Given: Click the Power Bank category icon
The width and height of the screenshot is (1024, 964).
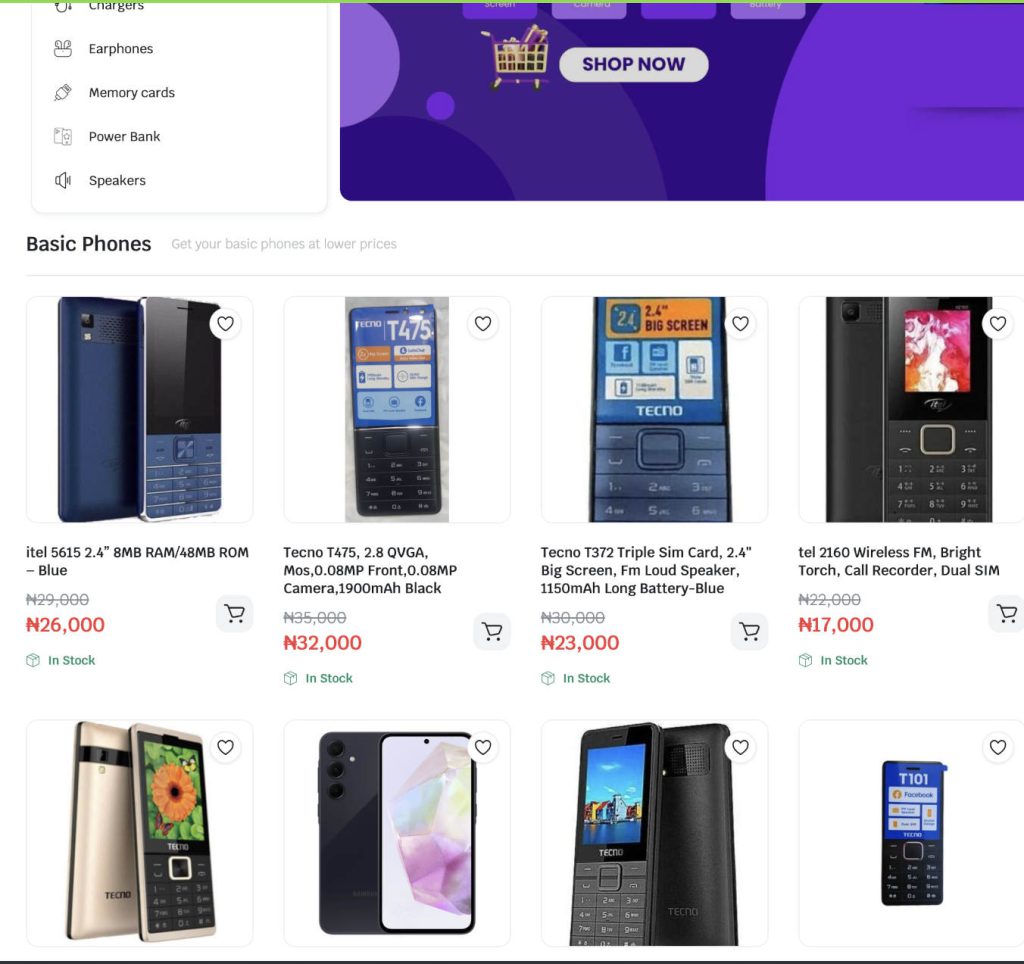Looking at the screenshot, I should tap(63, 137).
